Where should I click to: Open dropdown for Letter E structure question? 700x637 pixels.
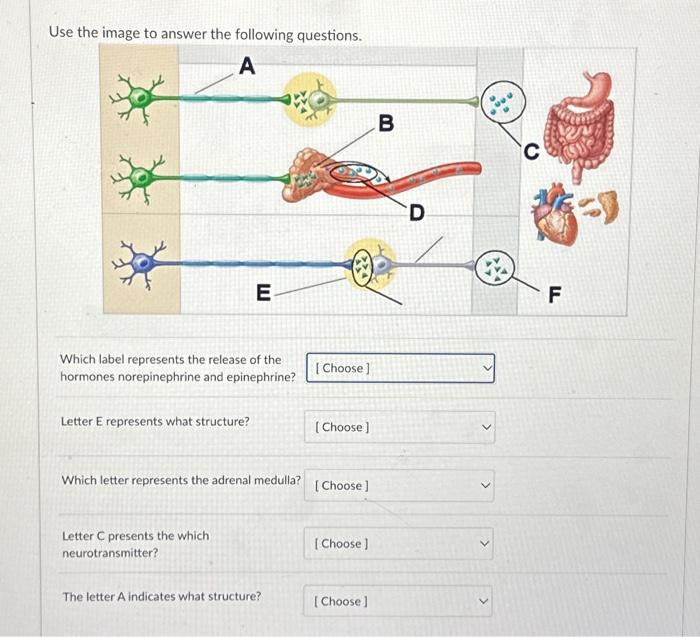(x=400, y=427)
